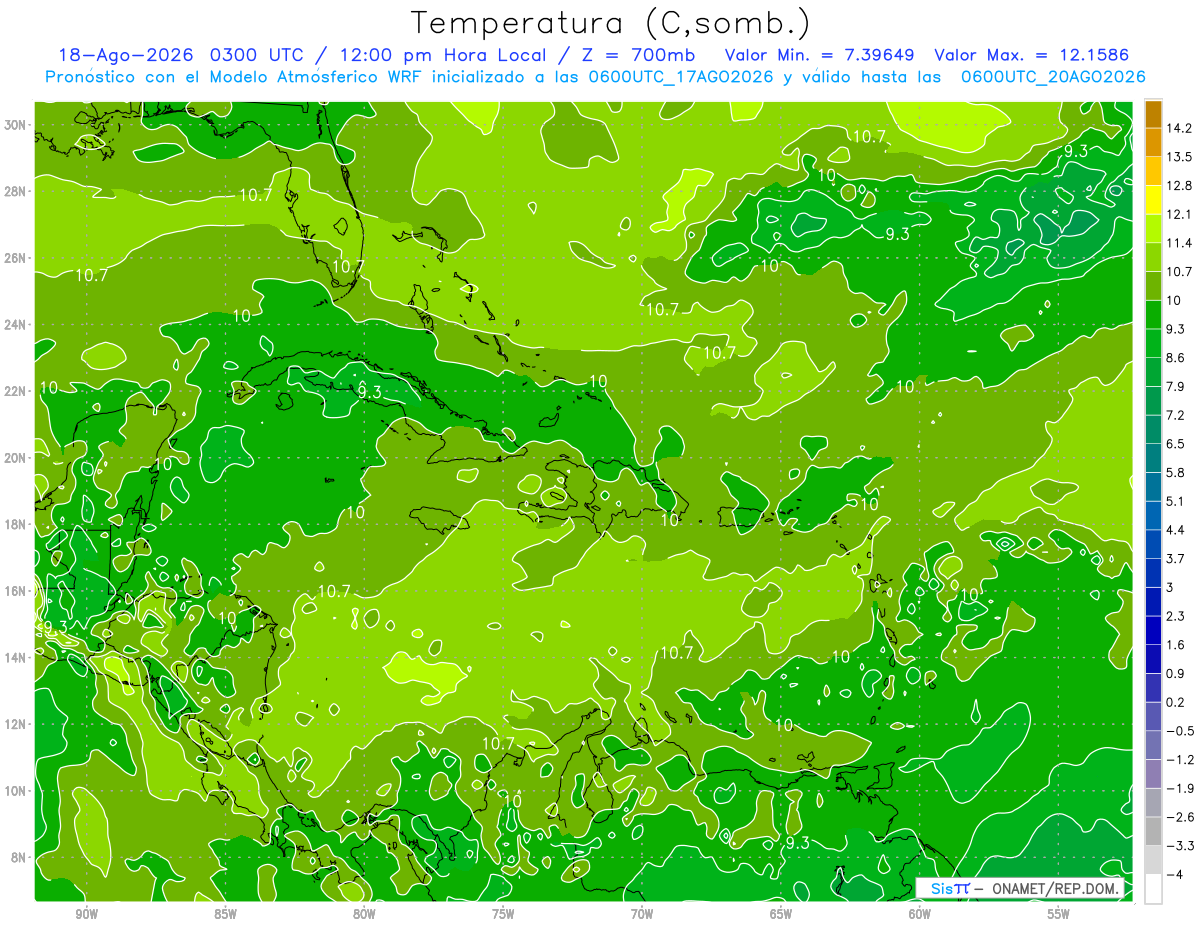Image resolution: width=1200 pixels, height=927 pixels.
Task: Click the title 'Temperatura (C,somb.)'
Action: coord(611,23)
